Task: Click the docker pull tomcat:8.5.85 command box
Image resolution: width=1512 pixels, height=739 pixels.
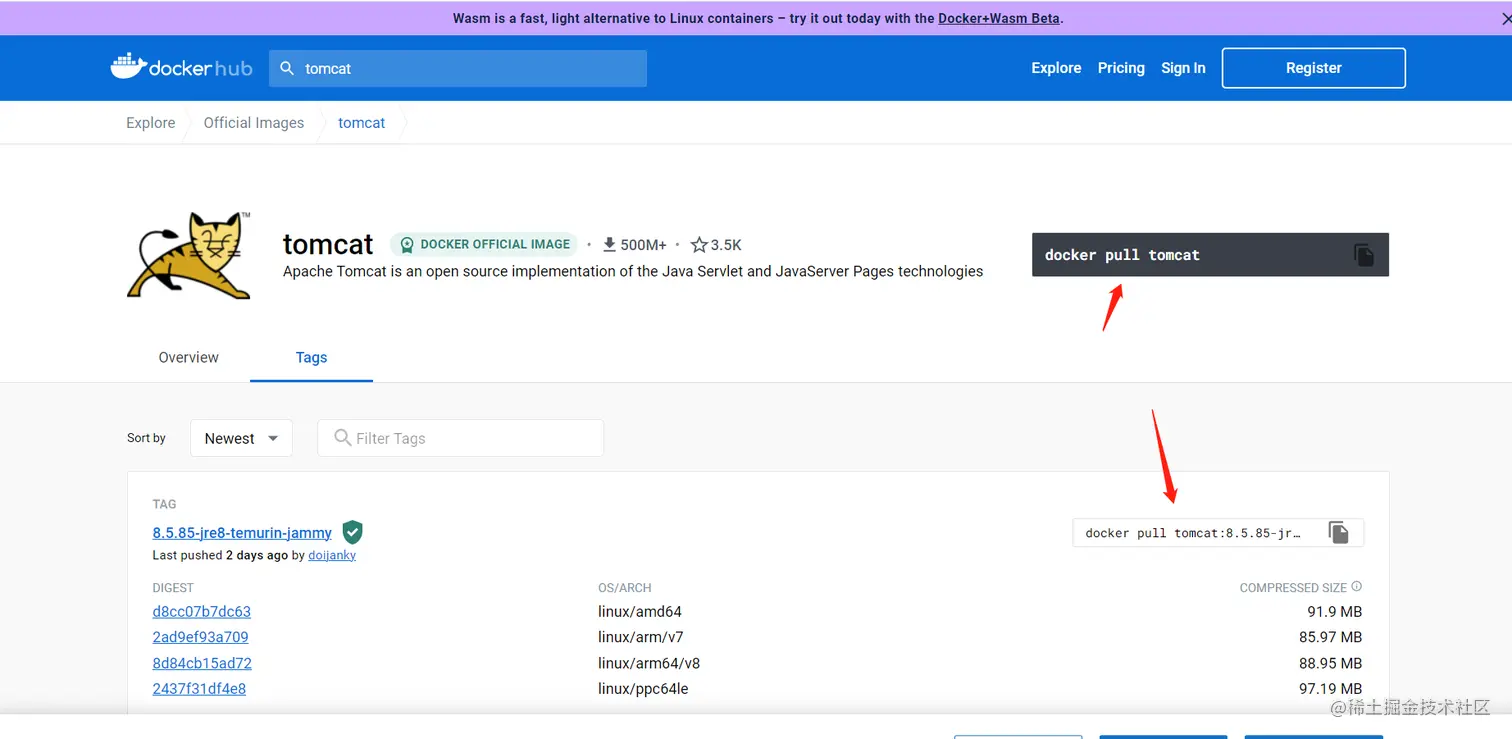Action: click(x=1218, y=533)
